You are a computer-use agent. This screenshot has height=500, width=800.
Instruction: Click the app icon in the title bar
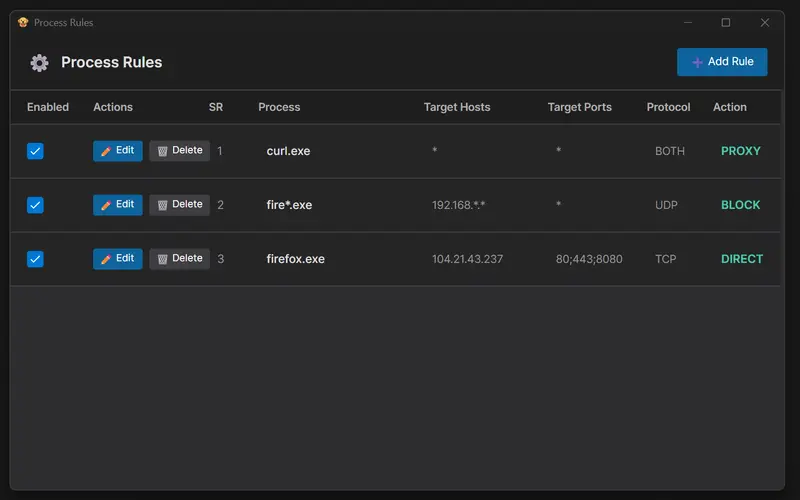23,22
